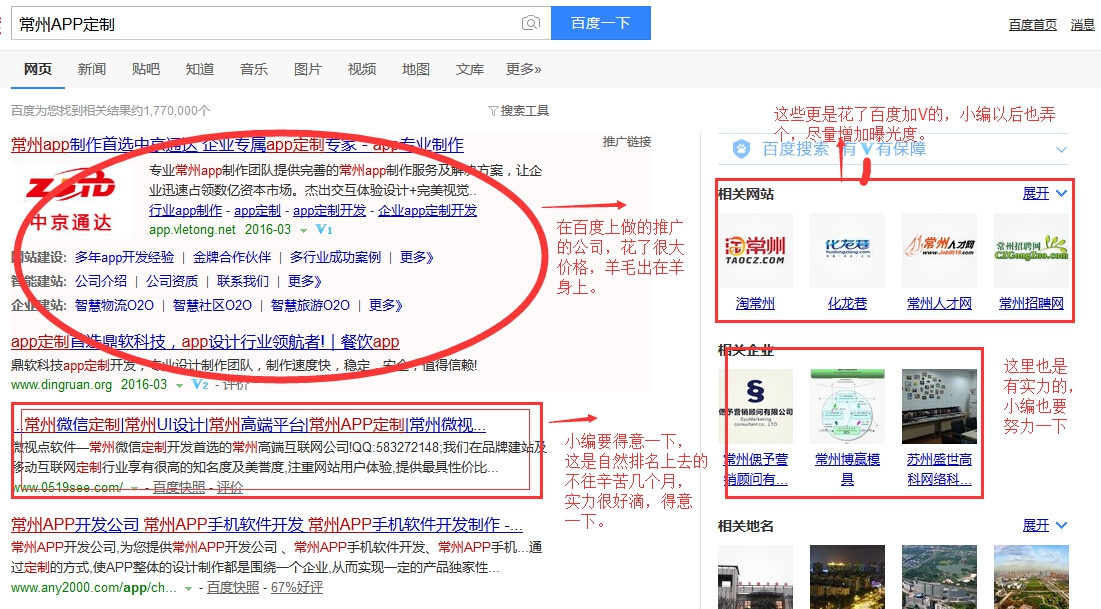Click the 化龙巷 site logo
Image resolution: width=1101 pixels, height=609 pixels.
click(848, 251)
